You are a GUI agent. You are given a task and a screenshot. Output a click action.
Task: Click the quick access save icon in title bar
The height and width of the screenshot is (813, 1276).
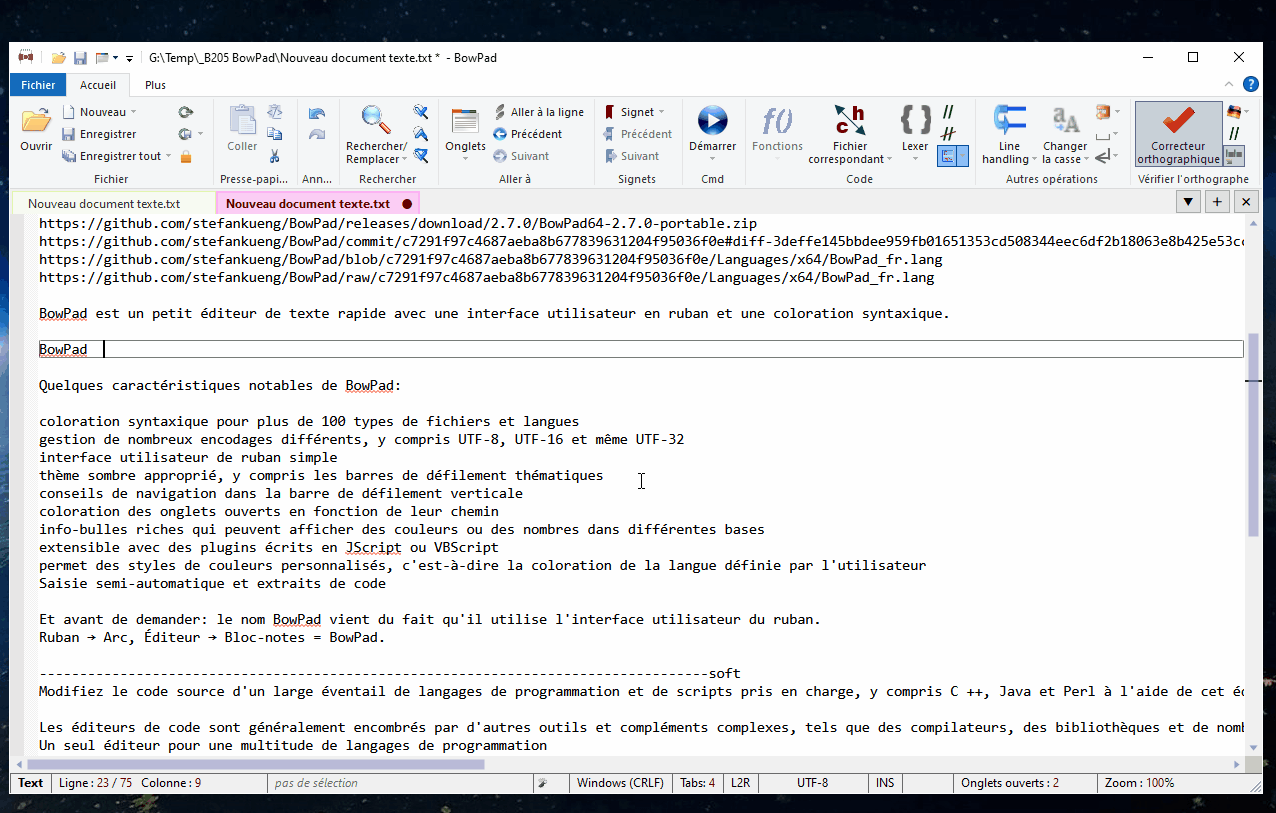pyautogui.click(x=80, y=58)
